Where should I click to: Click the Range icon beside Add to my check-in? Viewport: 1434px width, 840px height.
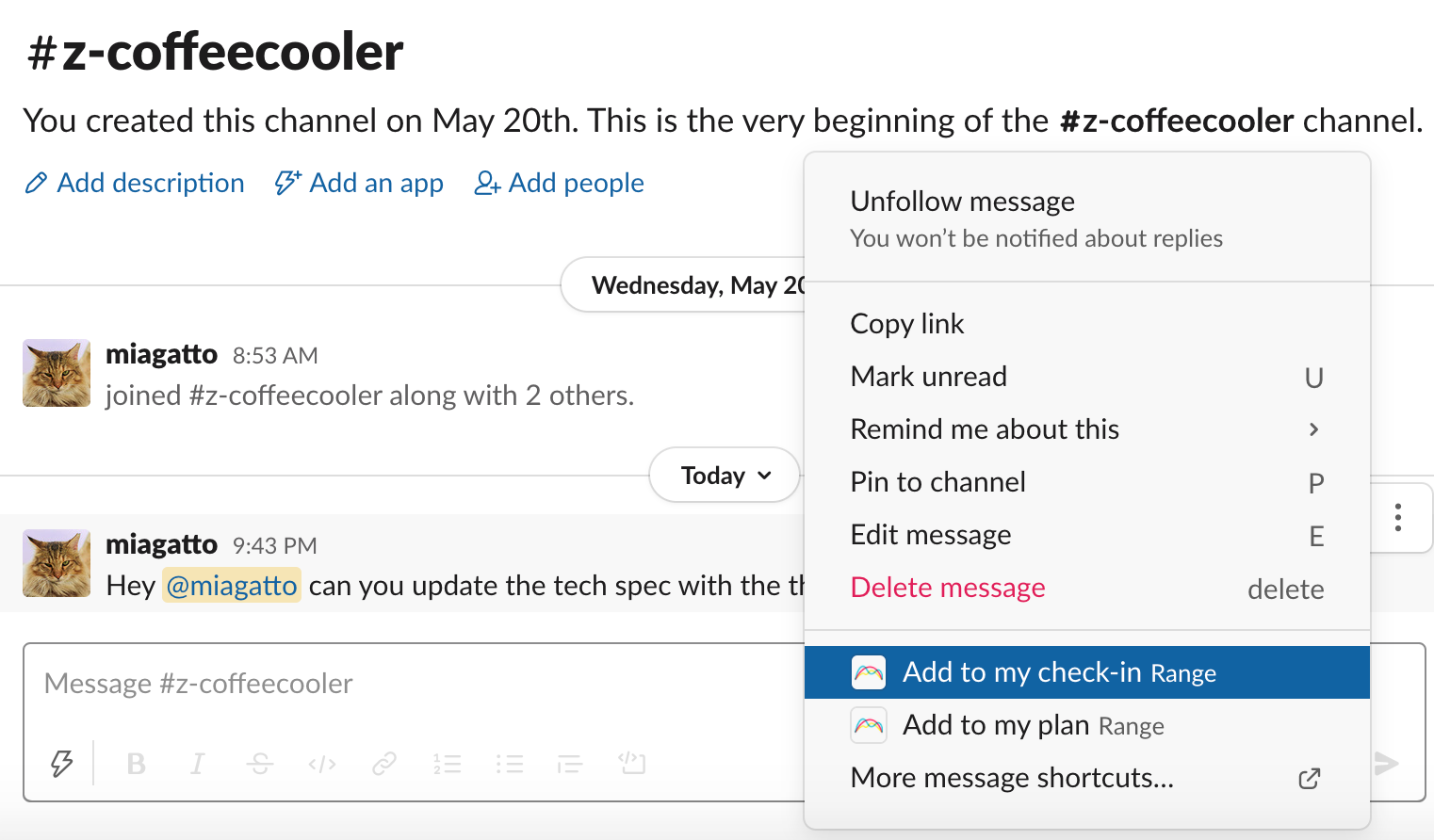coord(869,672)
